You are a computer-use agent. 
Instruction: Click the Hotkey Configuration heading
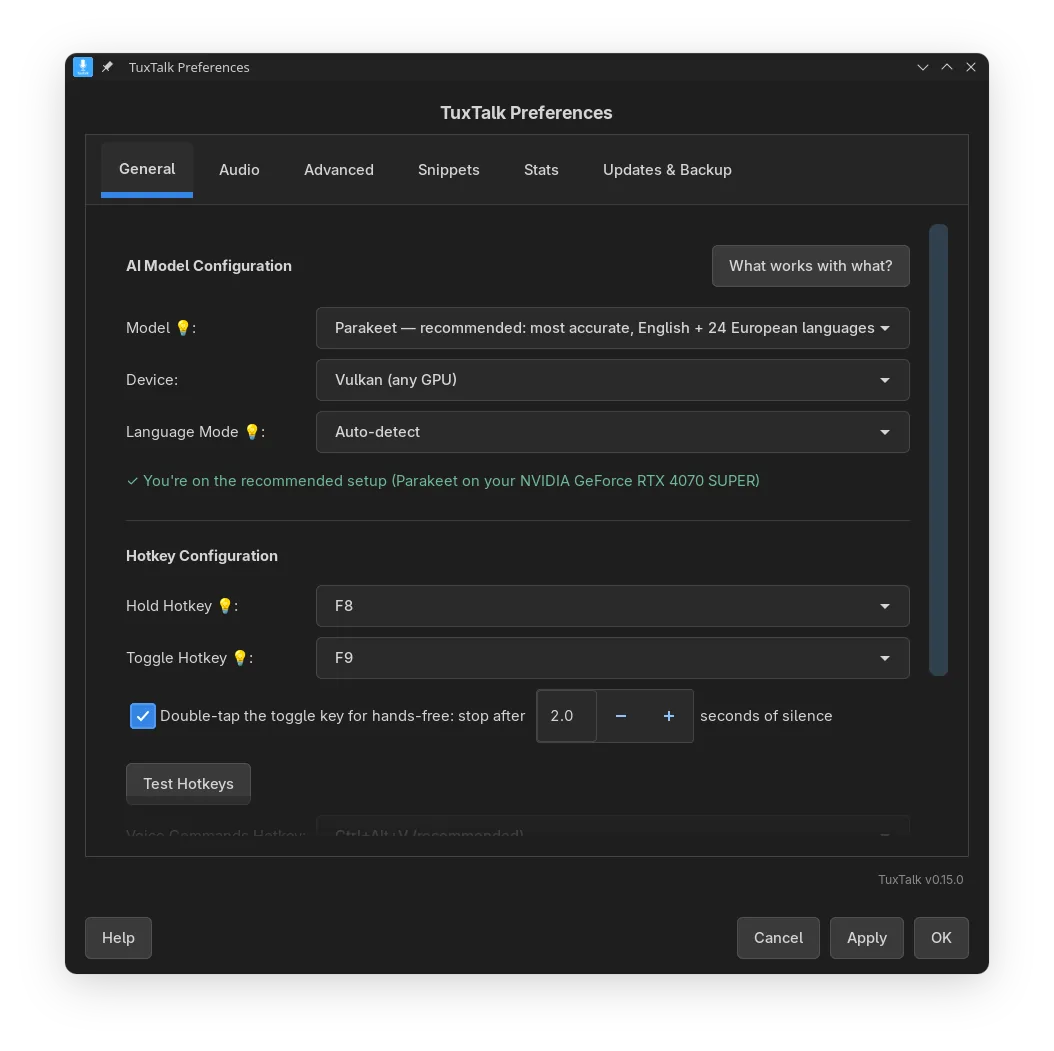coord(202,556)
